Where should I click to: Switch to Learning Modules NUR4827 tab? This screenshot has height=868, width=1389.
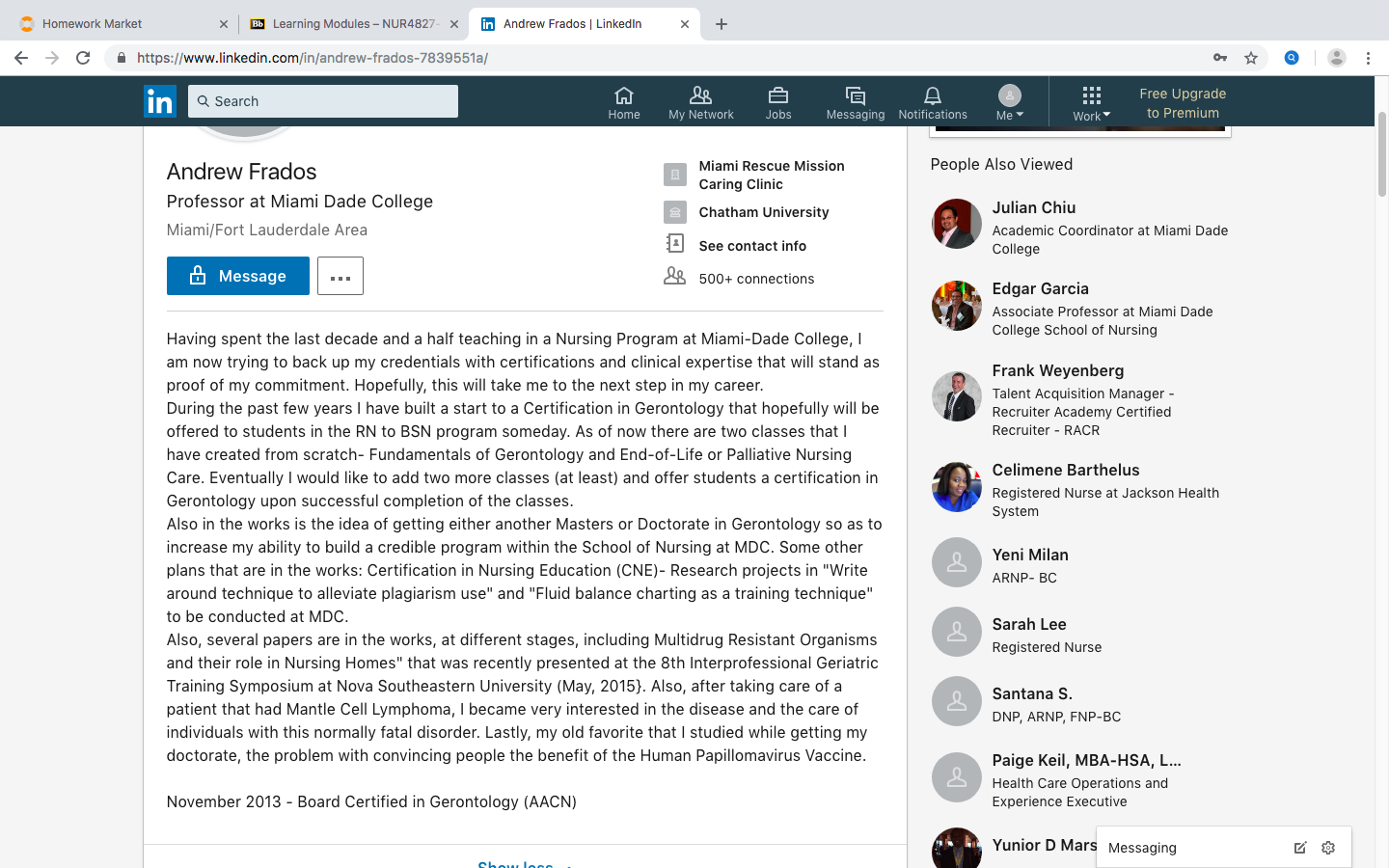click(353, 24)
